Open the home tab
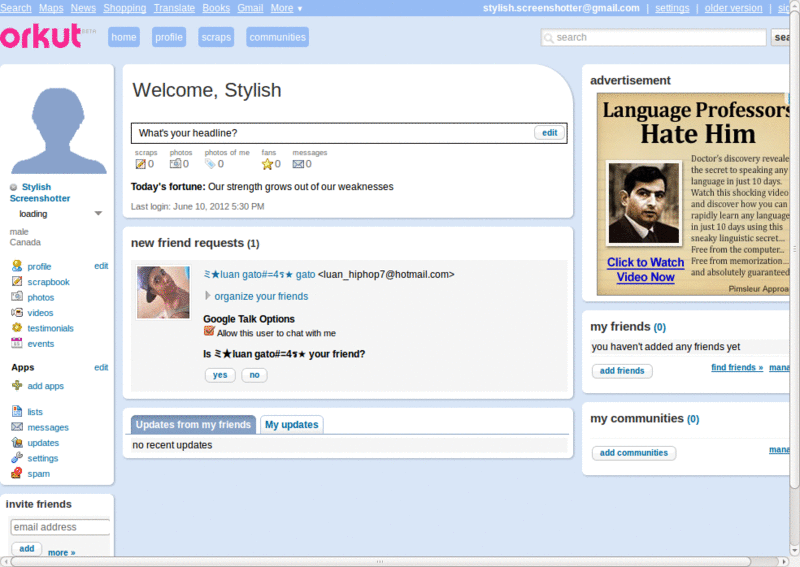The width and height of the screenshot is (800, 567). point(124,37)
